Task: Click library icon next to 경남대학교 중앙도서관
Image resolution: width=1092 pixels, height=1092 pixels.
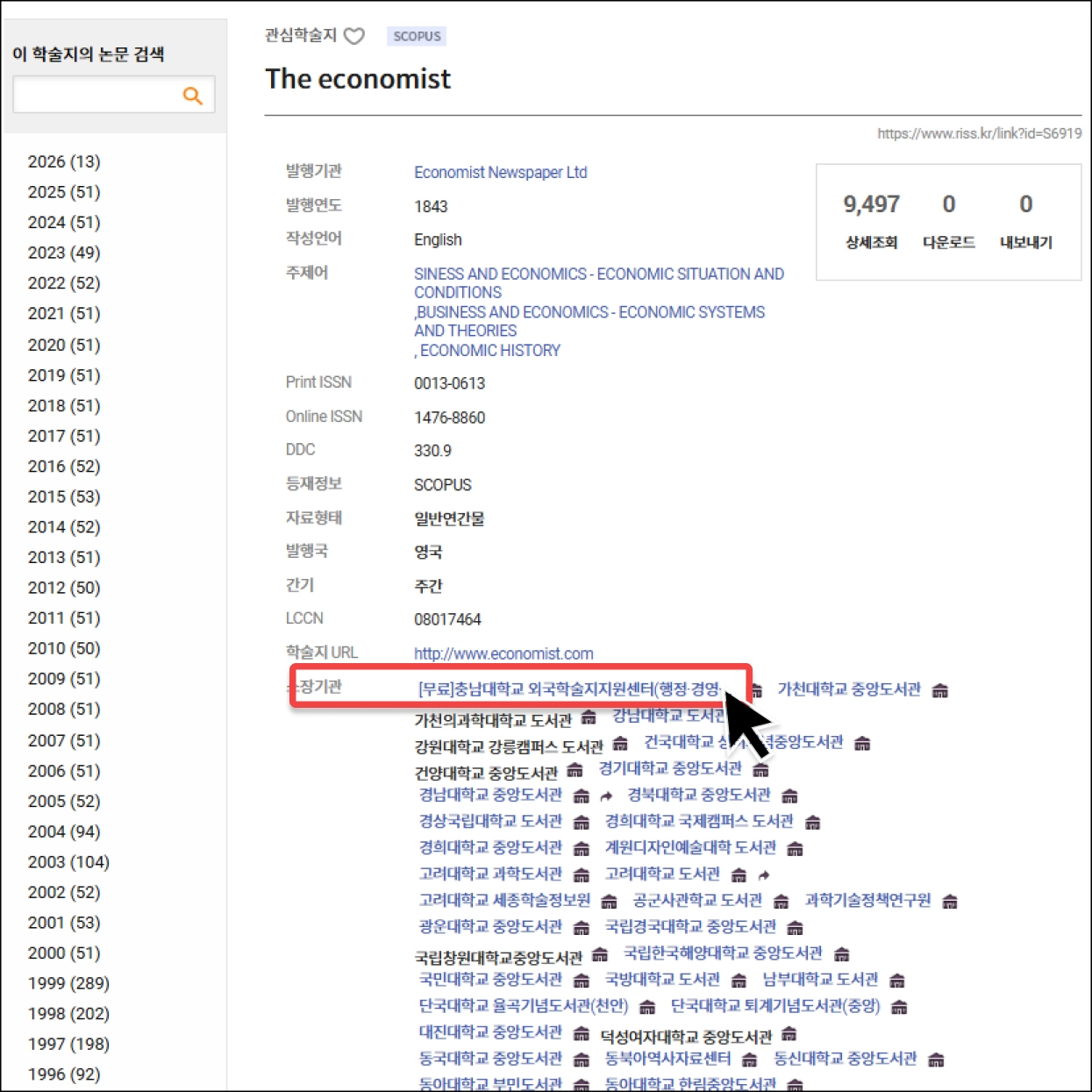Action: click(x=581, y=796)
